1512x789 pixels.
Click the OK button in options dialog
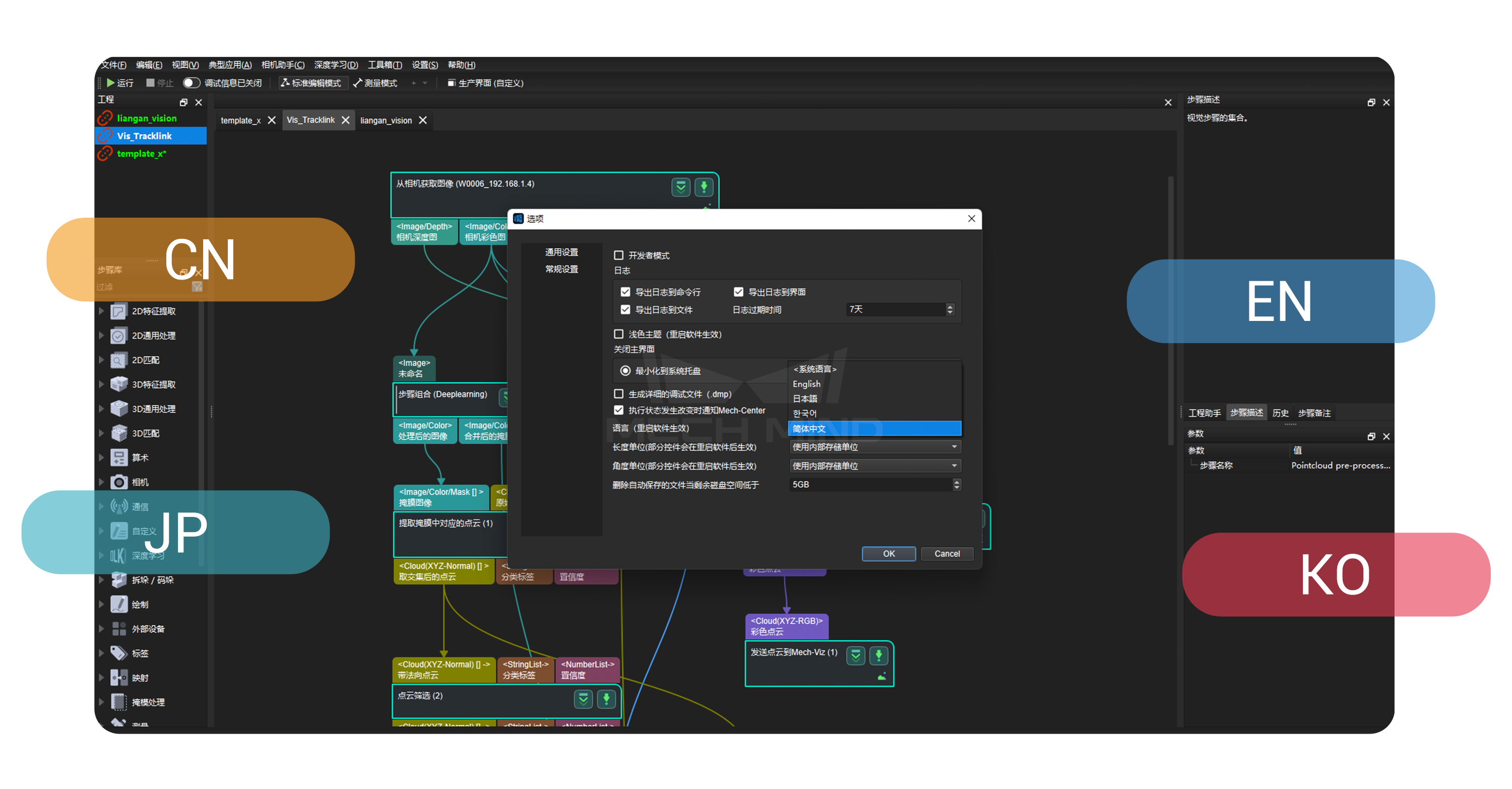(x=888, y=553)
